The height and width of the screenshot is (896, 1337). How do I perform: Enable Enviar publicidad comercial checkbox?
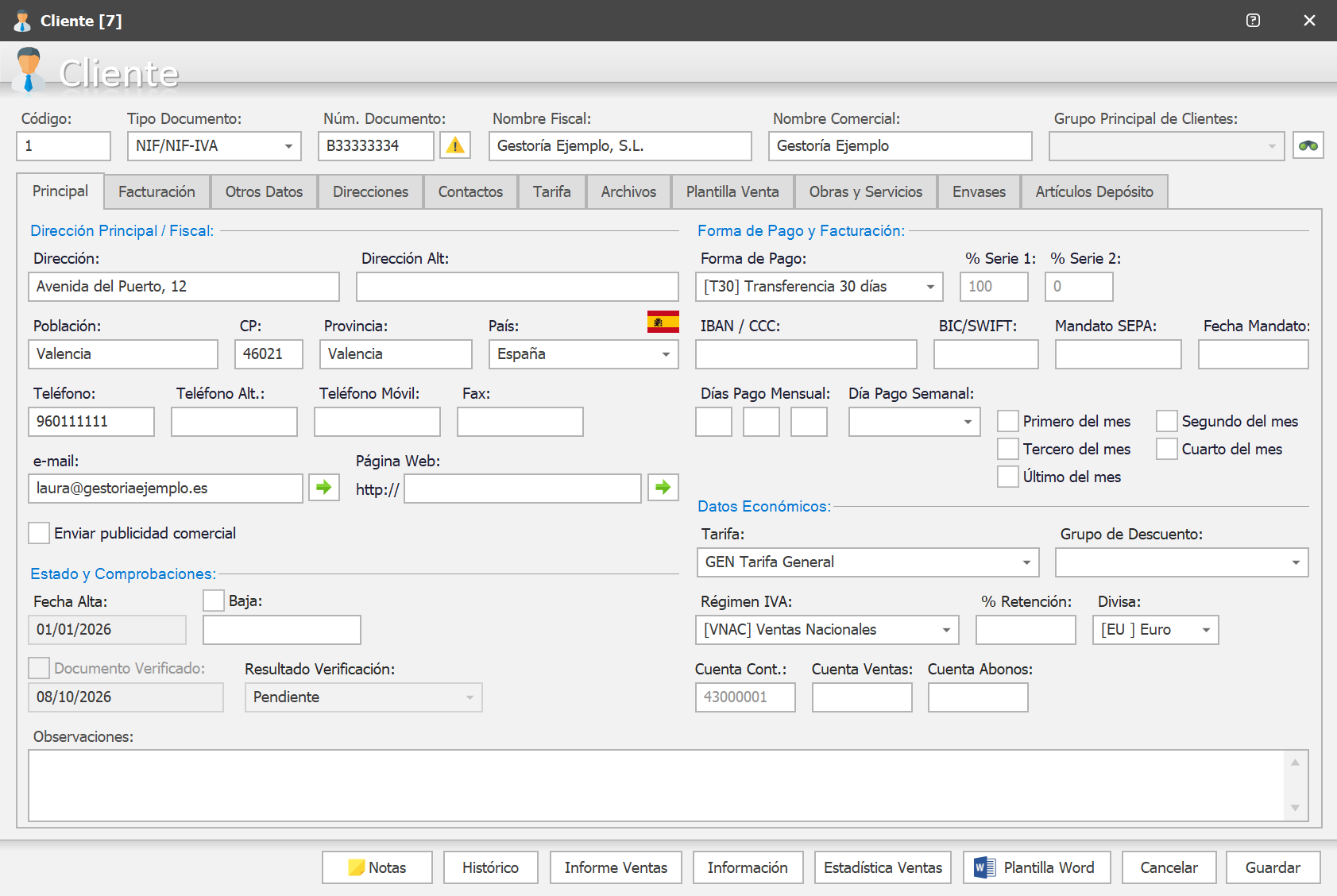[x=39, y=533]
